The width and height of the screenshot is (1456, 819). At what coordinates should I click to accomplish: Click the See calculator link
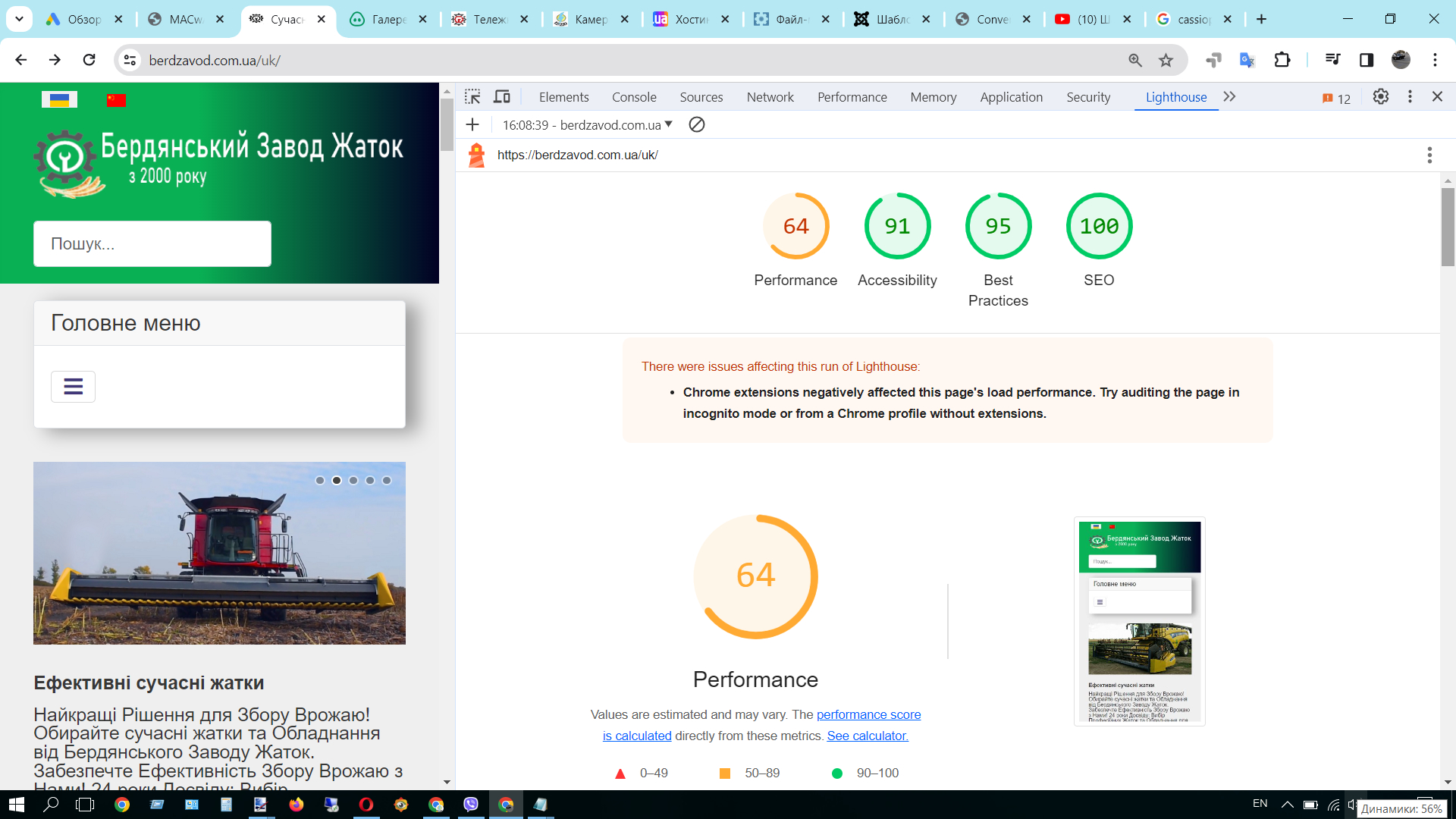(x=868, y=736)
